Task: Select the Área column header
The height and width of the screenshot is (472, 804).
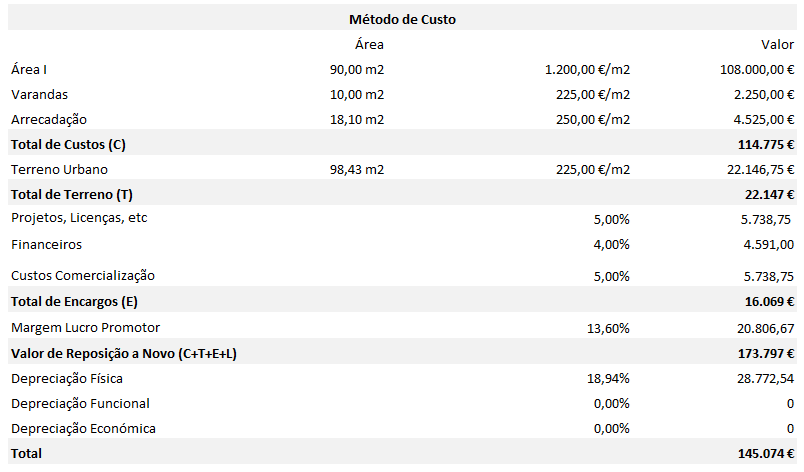Action: pyautogui.click(x=369, y=44)
